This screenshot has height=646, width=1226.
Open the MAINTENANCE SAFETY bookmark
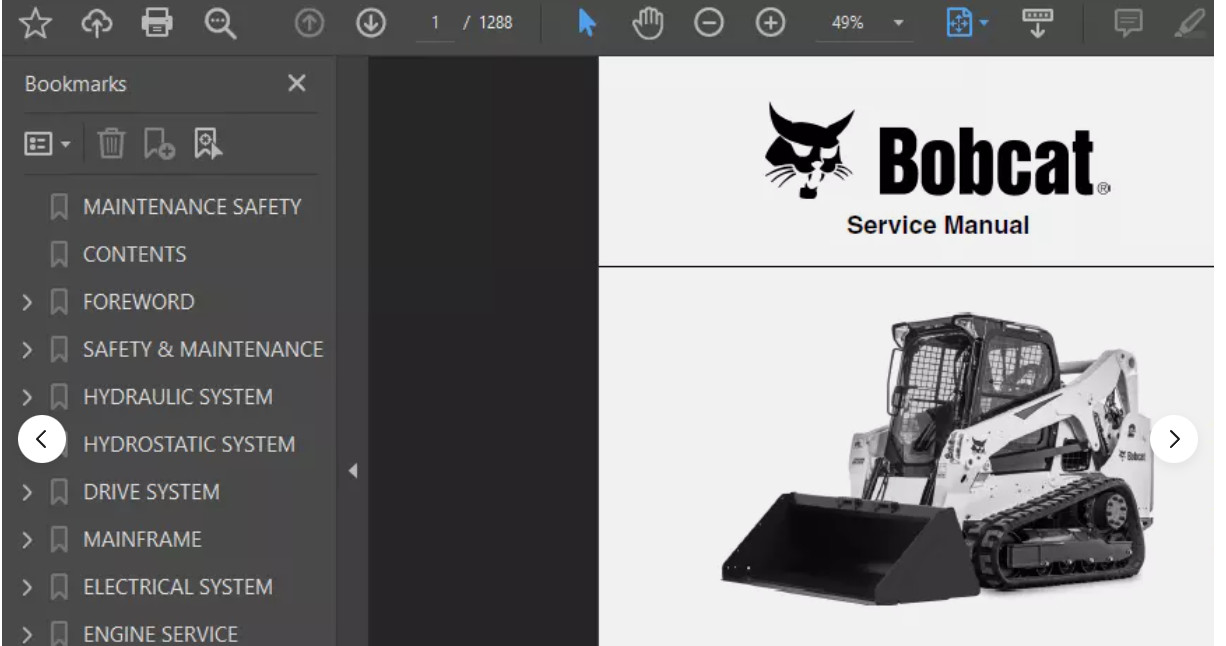(192, 207)
